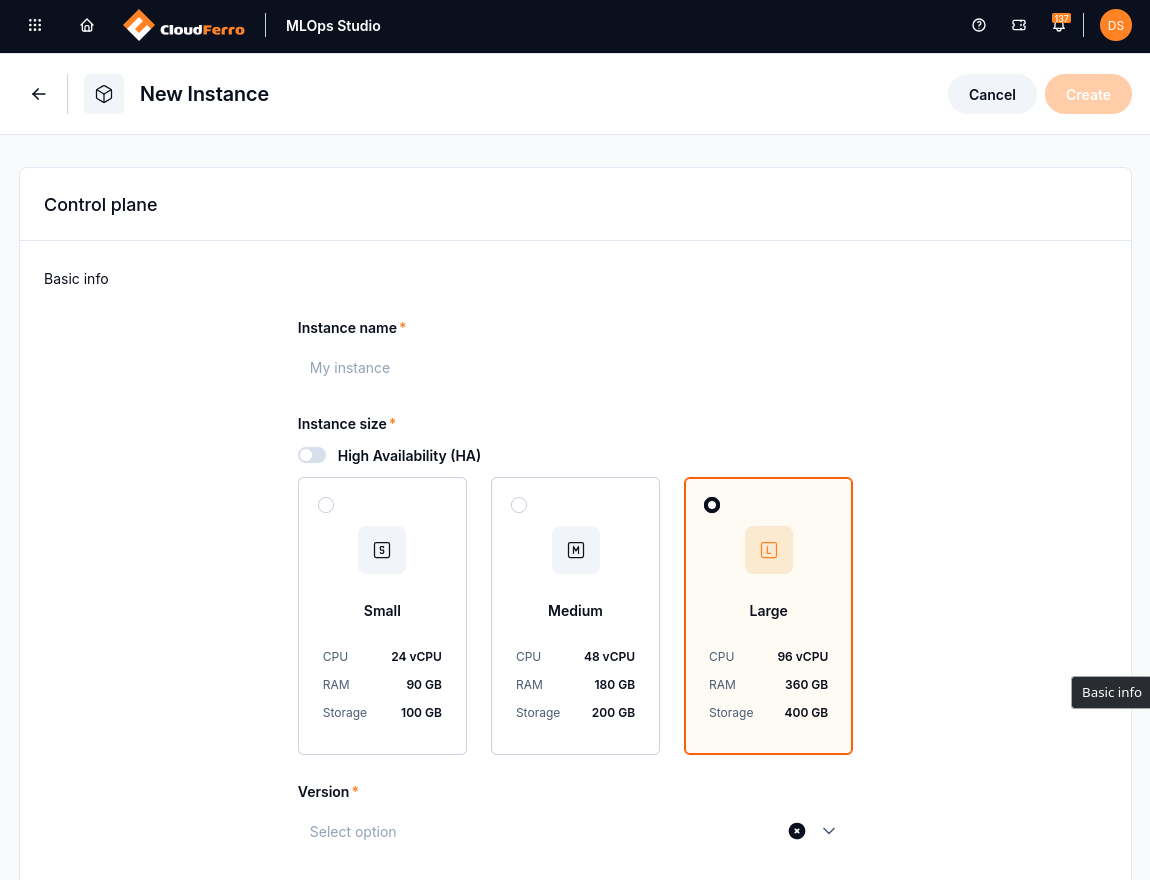Click the cube instance icon
Viewport: 1150px width, 880px height.
tap(104, 94)
